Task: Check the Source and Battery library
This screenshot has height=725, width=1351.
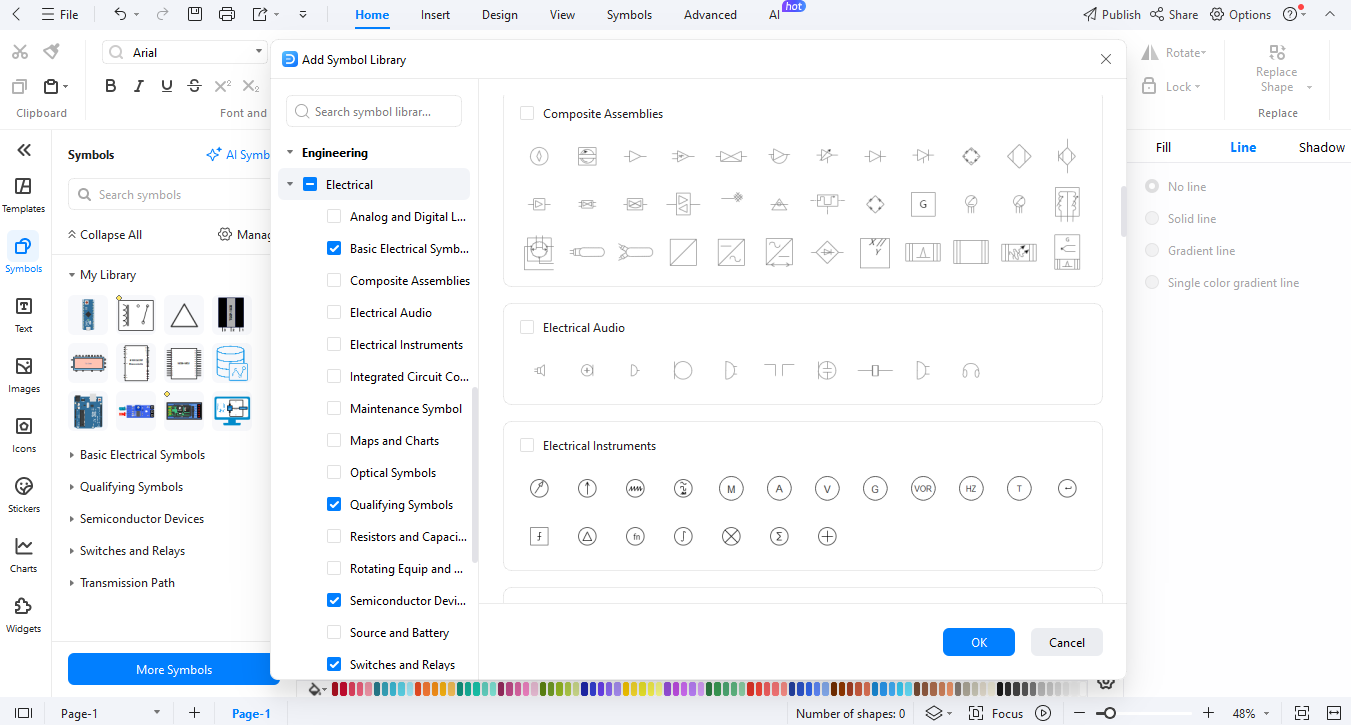Action: coord(335,633)
